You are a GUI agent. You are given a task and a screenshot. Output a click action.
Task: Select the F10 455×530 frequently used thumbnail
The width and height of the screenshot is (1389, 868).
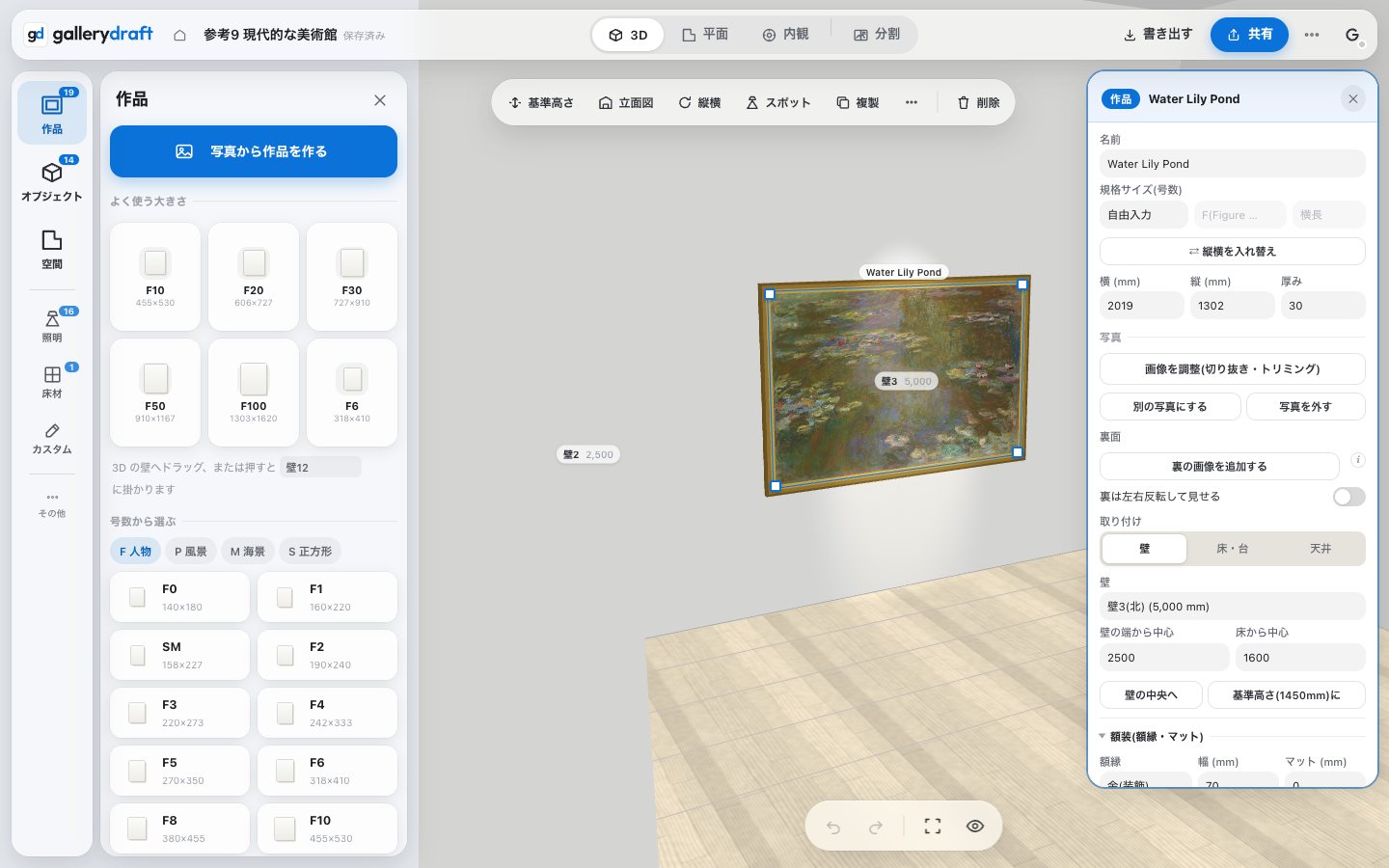coord(155,277)
